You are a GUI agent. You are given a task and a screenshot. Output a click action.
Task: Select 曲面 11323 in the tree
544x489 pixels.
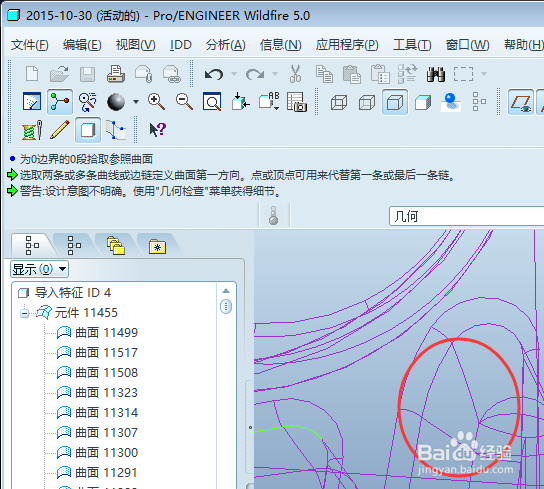click(97, 393)
